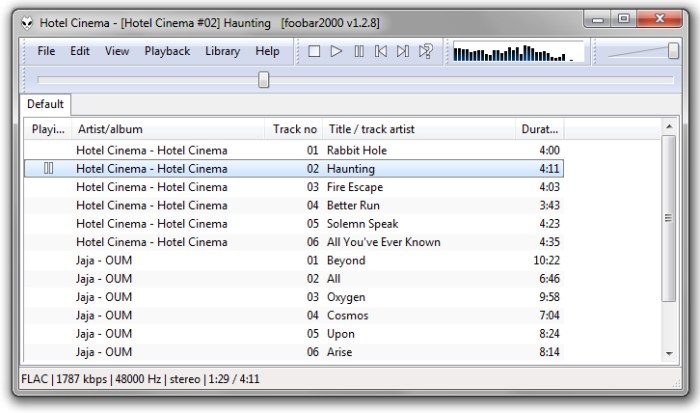The height and width of the screenshot is (413, 700).
Task: Open the Help menu
Action: [x=267, y=51]
